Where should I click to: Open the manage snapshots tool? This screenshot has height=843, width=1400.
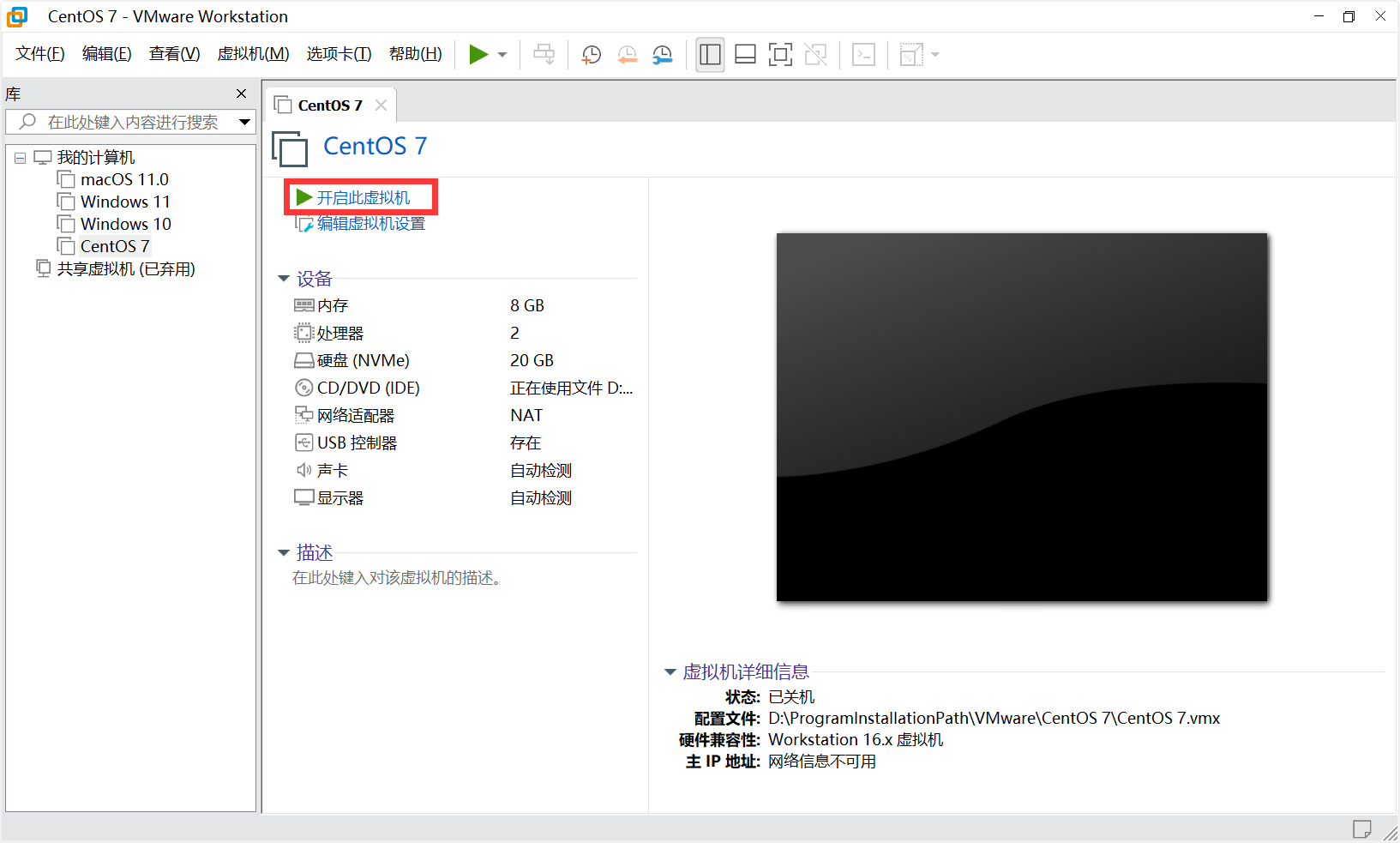[x=662, y=54]
